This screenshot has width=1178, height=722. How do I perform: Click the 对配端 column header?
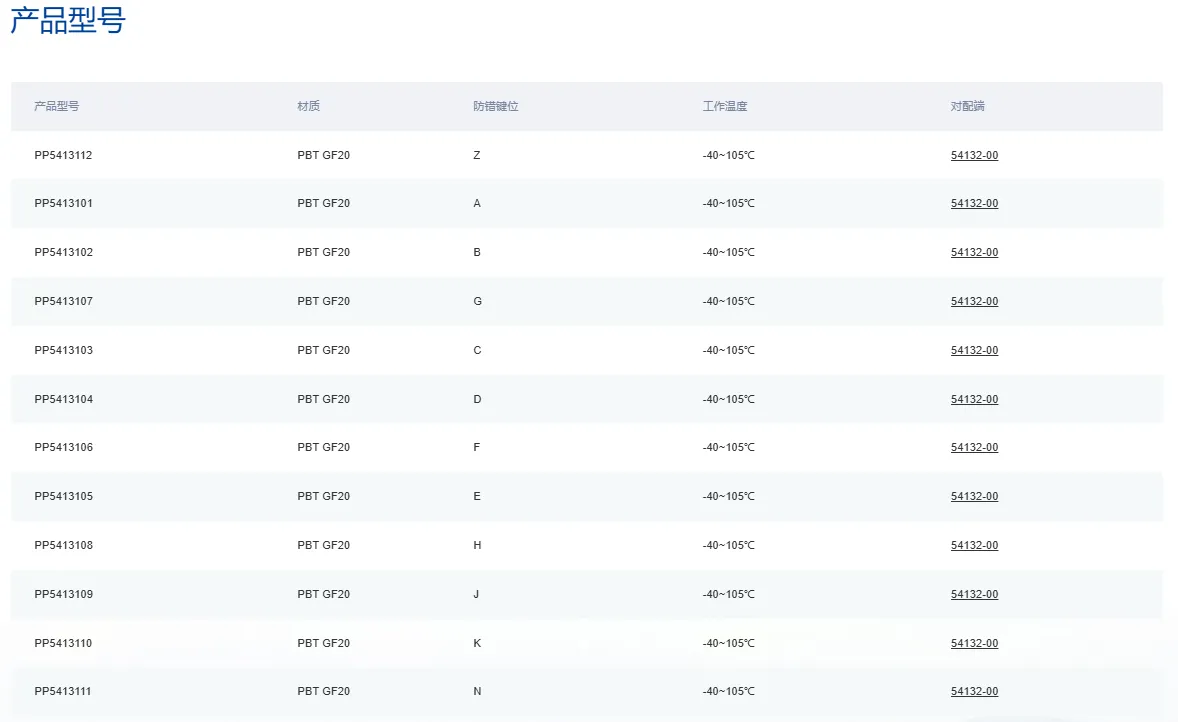(968, 106)
